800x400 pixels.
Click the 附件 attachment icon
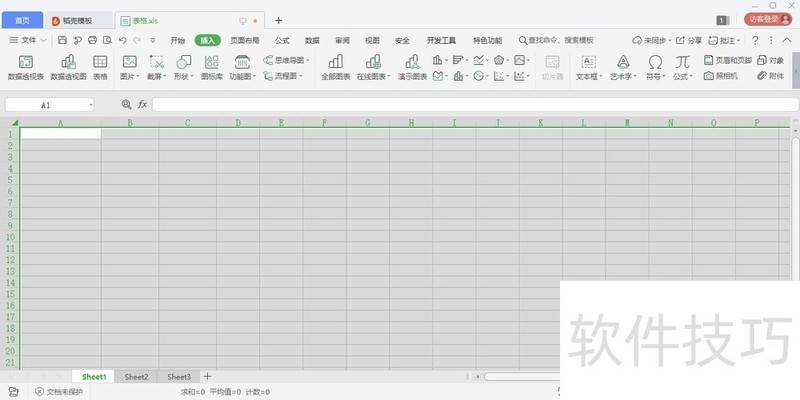pos(770,76)
